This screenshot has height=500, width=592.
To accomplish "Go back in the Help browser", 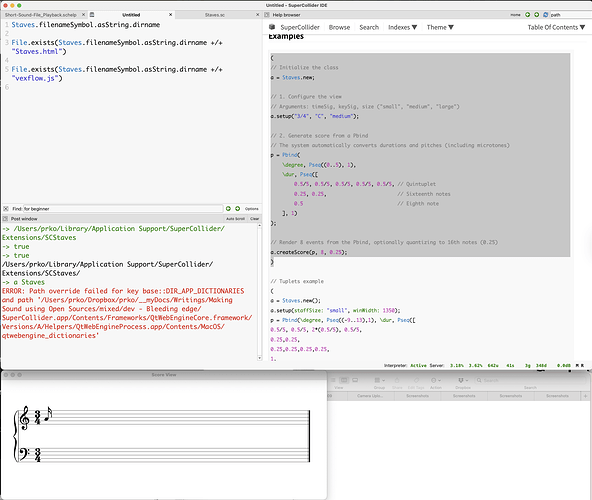I will click(527, 15).
